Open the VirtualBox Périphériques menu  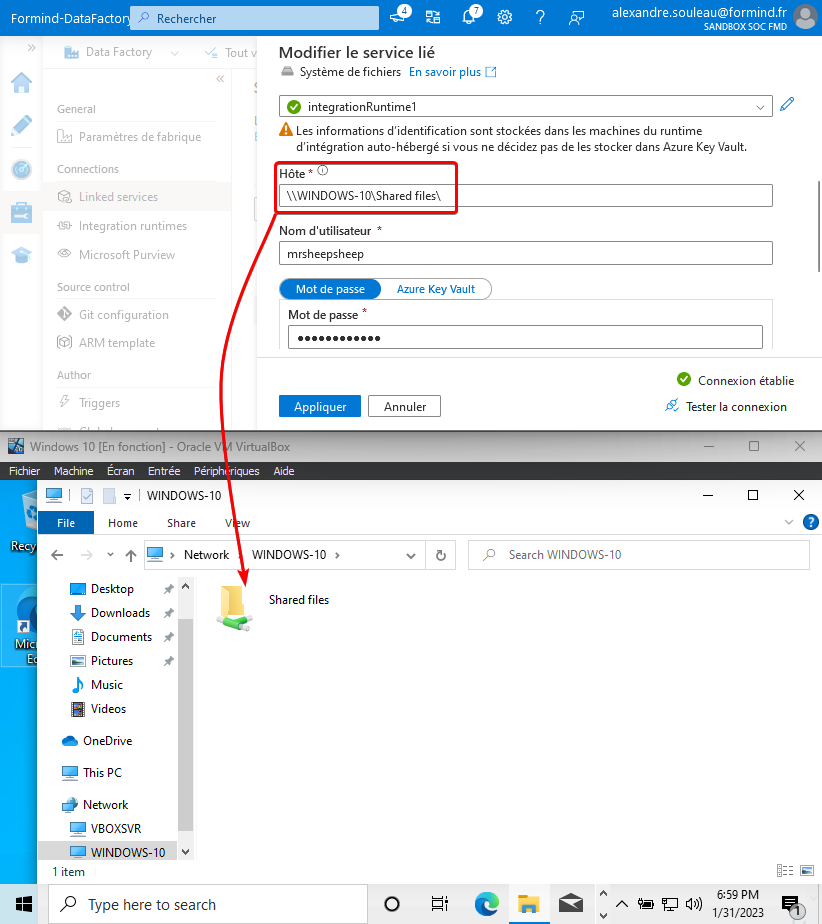coord(226,471)
